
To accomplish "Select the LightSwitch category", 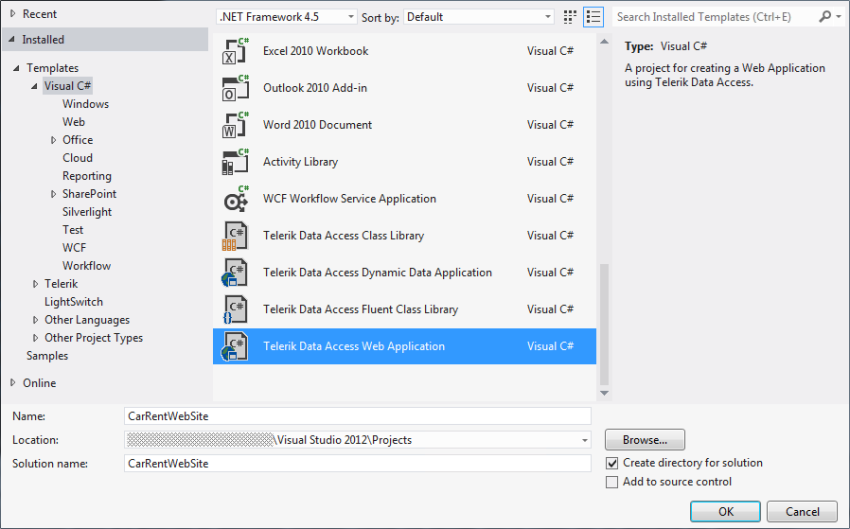I will point(74,301).
